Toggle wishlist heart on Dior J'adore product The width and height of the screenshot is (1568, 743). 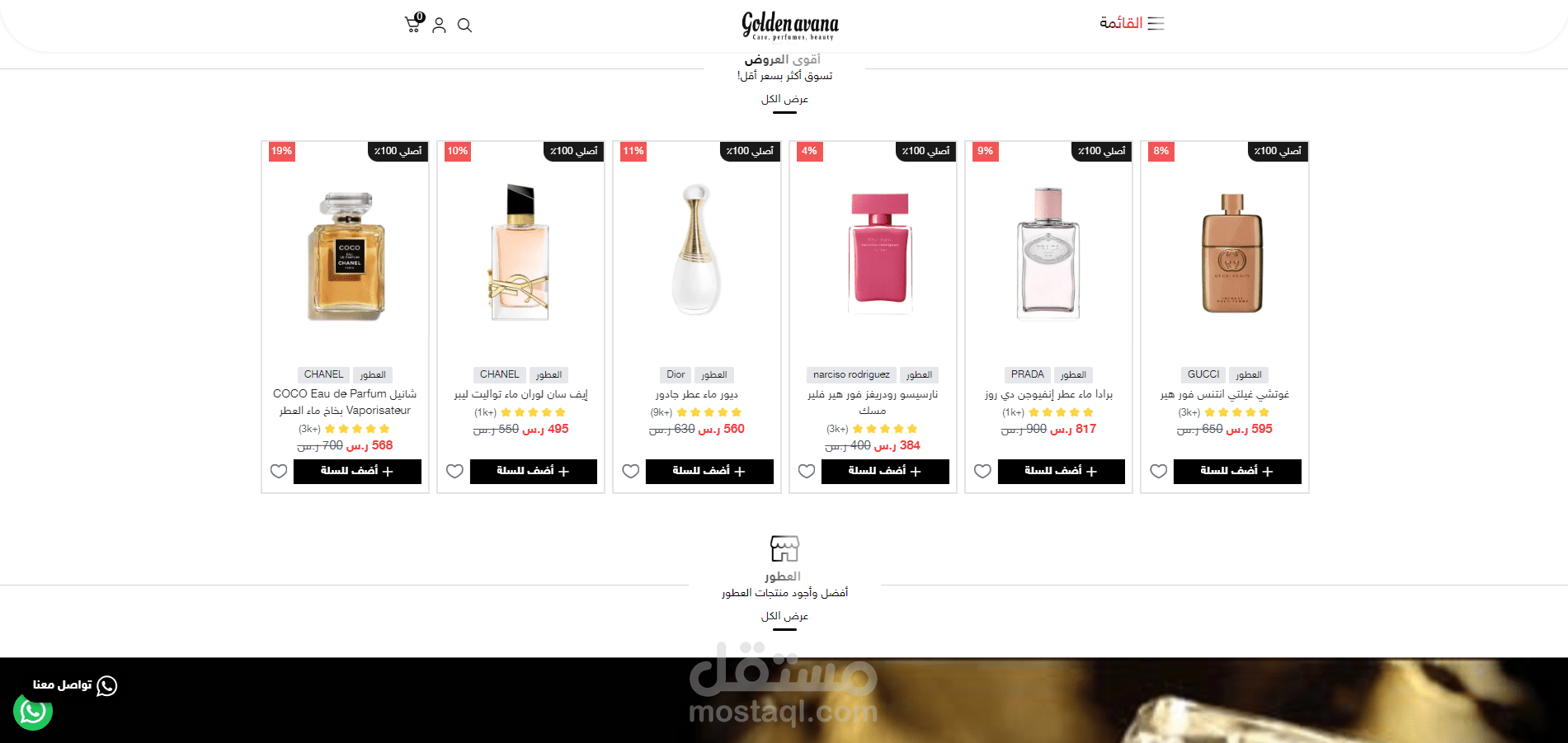[x=631, y=471]
